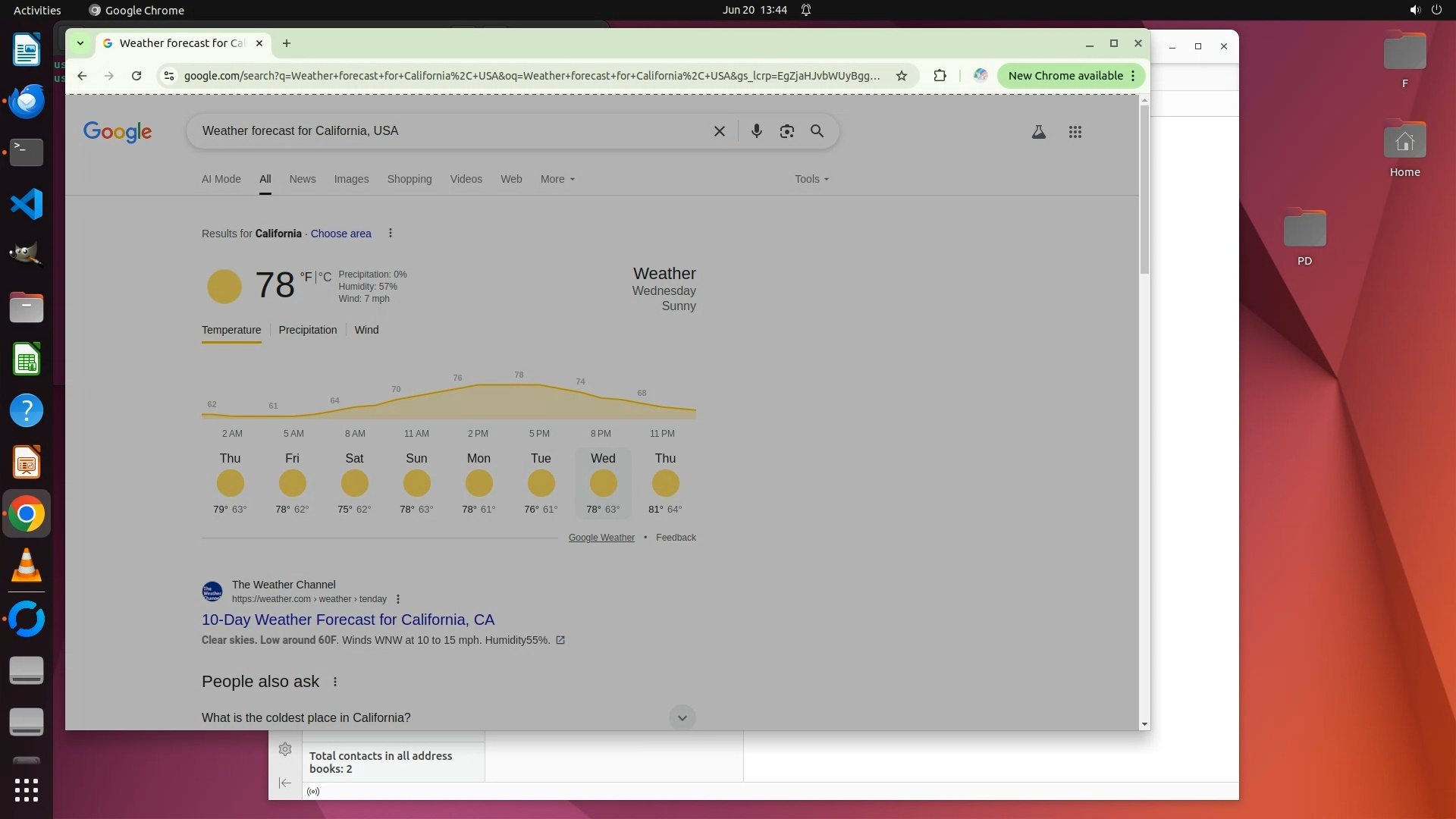Bookmark this page with star icon
Image resolution: width=1456 pixels, height=819 pixels.
pos(901,76)
